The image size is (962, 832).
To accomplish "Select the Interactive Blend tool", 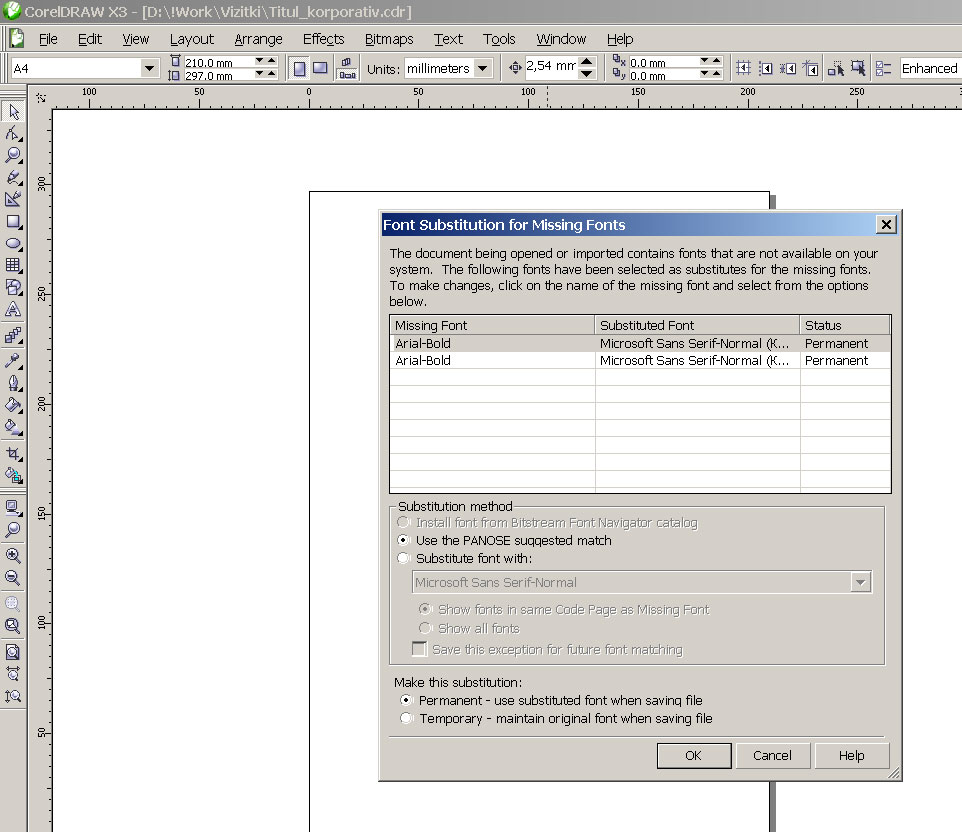I will (13, 335).
